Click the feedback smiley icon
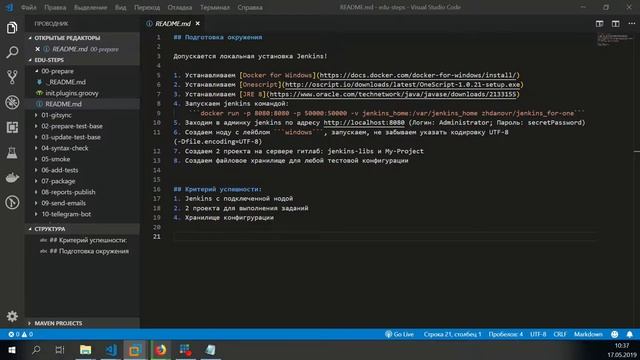This screenshot has width=640, height=360. pyautogui.click(x=614, y=334)
